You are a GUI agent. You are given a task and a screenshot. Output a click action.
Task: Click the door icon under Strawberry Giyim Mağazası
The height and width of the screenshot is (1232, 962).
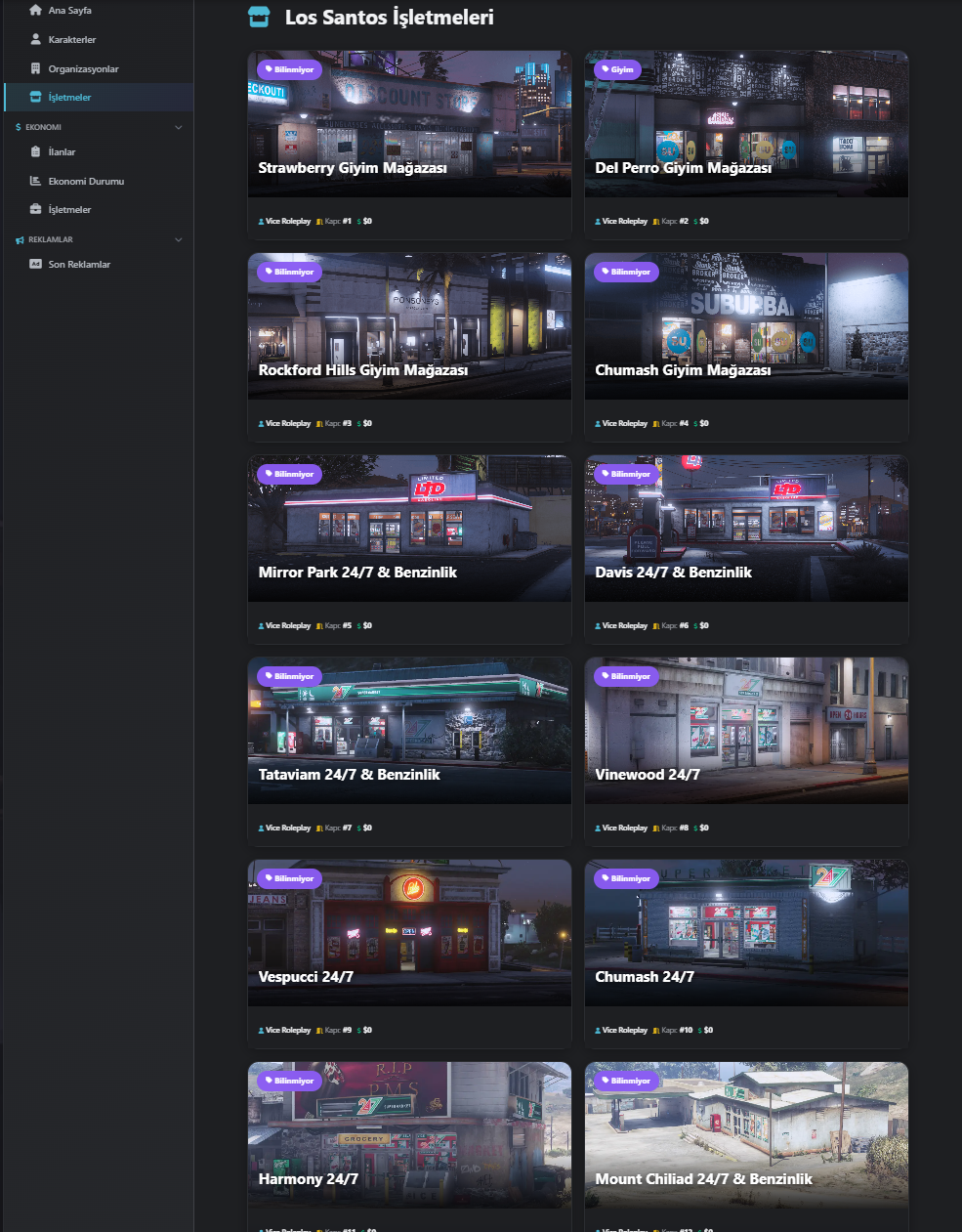click(x=319, y=222)
